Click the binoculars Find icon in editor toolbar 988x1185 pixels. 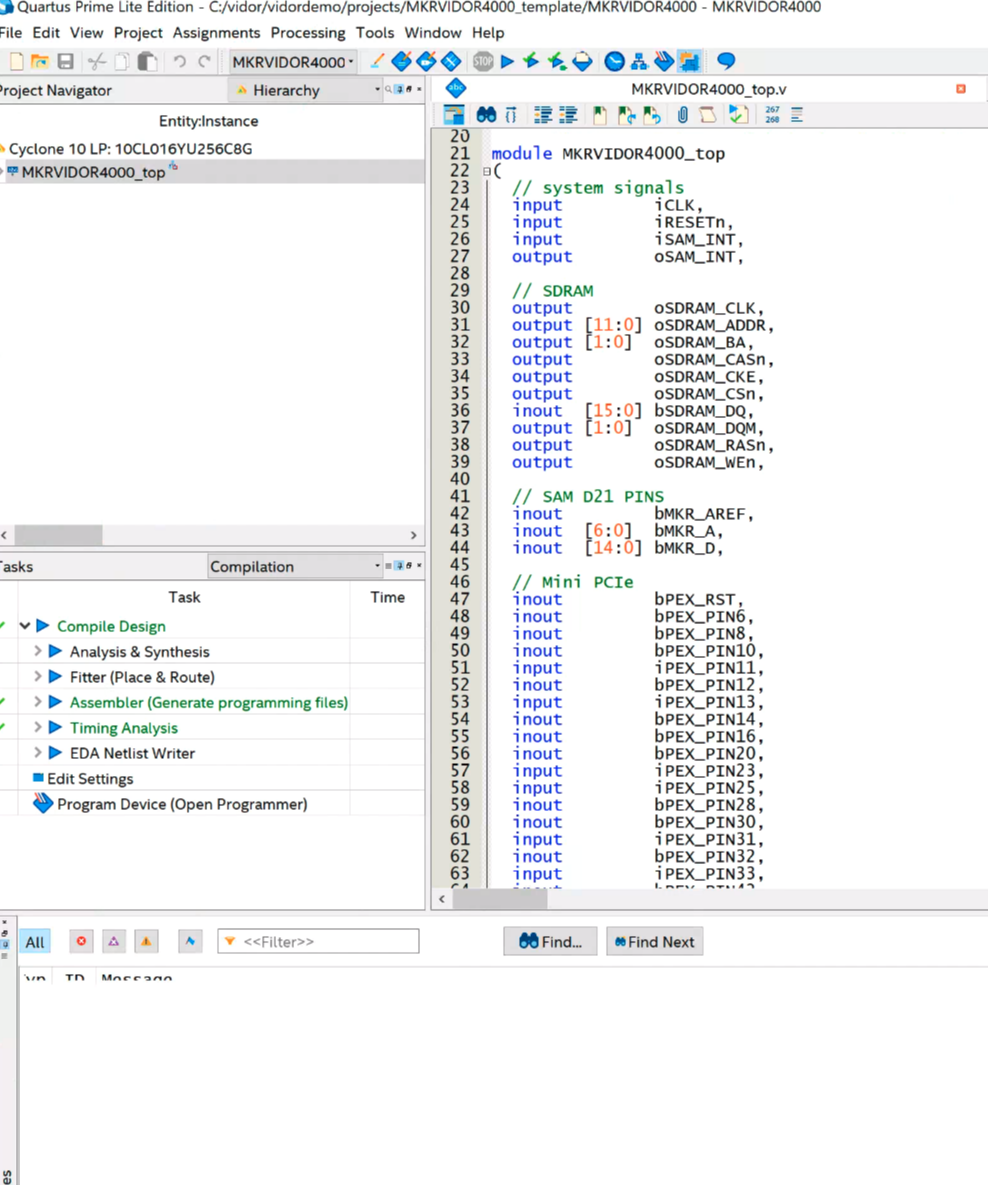486,115
